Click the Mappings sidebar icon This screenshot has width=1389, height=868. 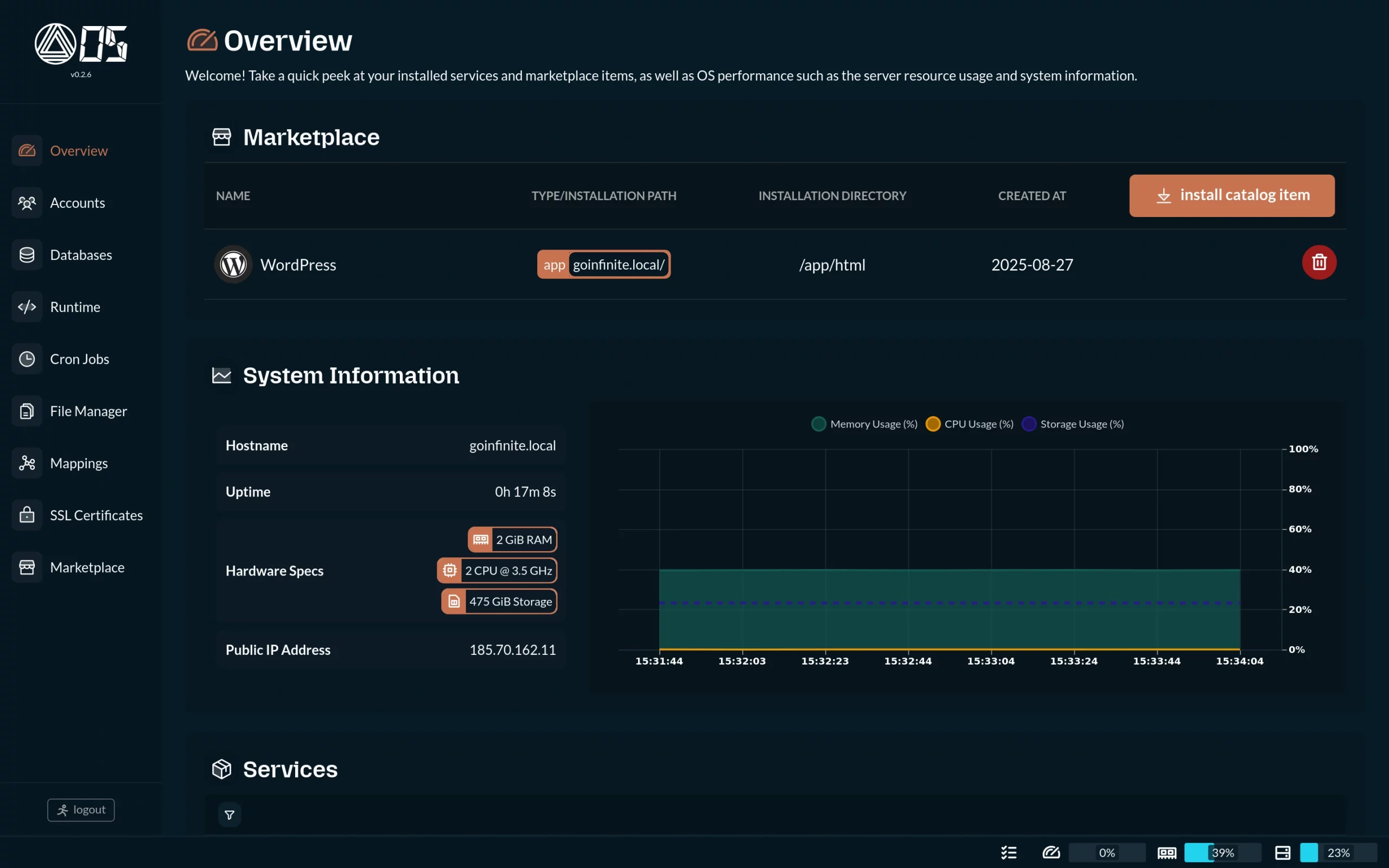[x=27, y=463]
